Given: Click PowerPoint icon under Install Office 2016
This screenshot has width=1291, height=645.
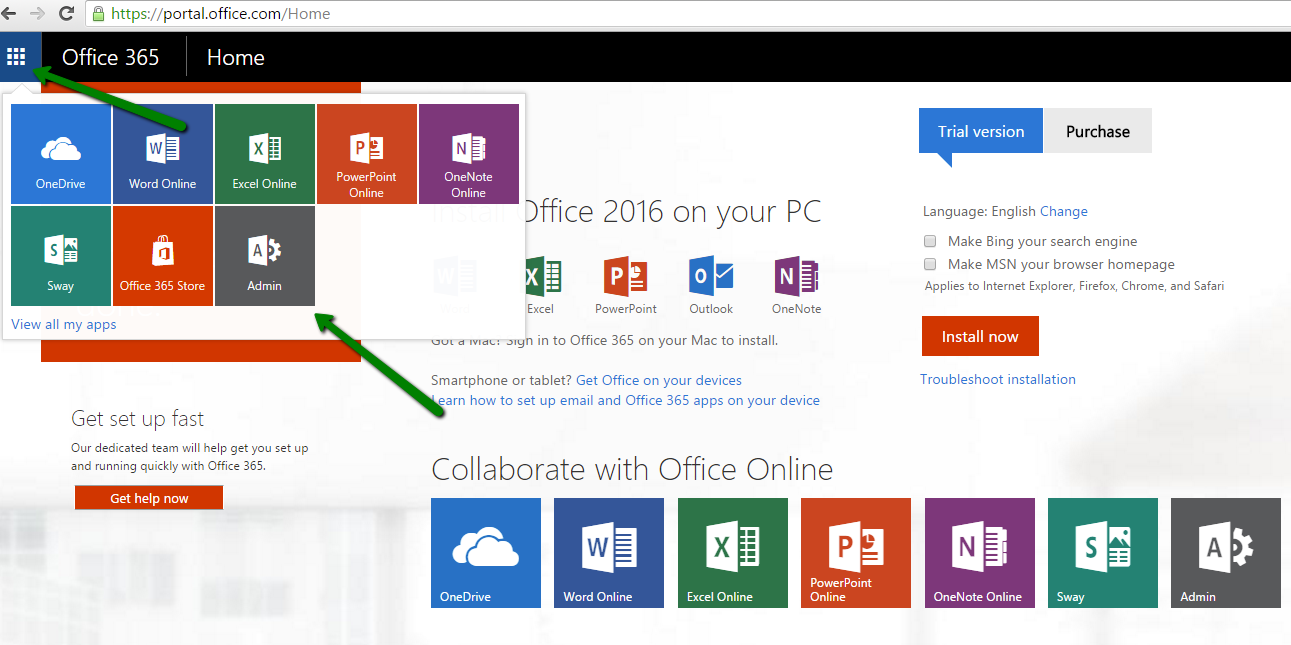Looking at the screenshot, I should click(x=626, y=275).
